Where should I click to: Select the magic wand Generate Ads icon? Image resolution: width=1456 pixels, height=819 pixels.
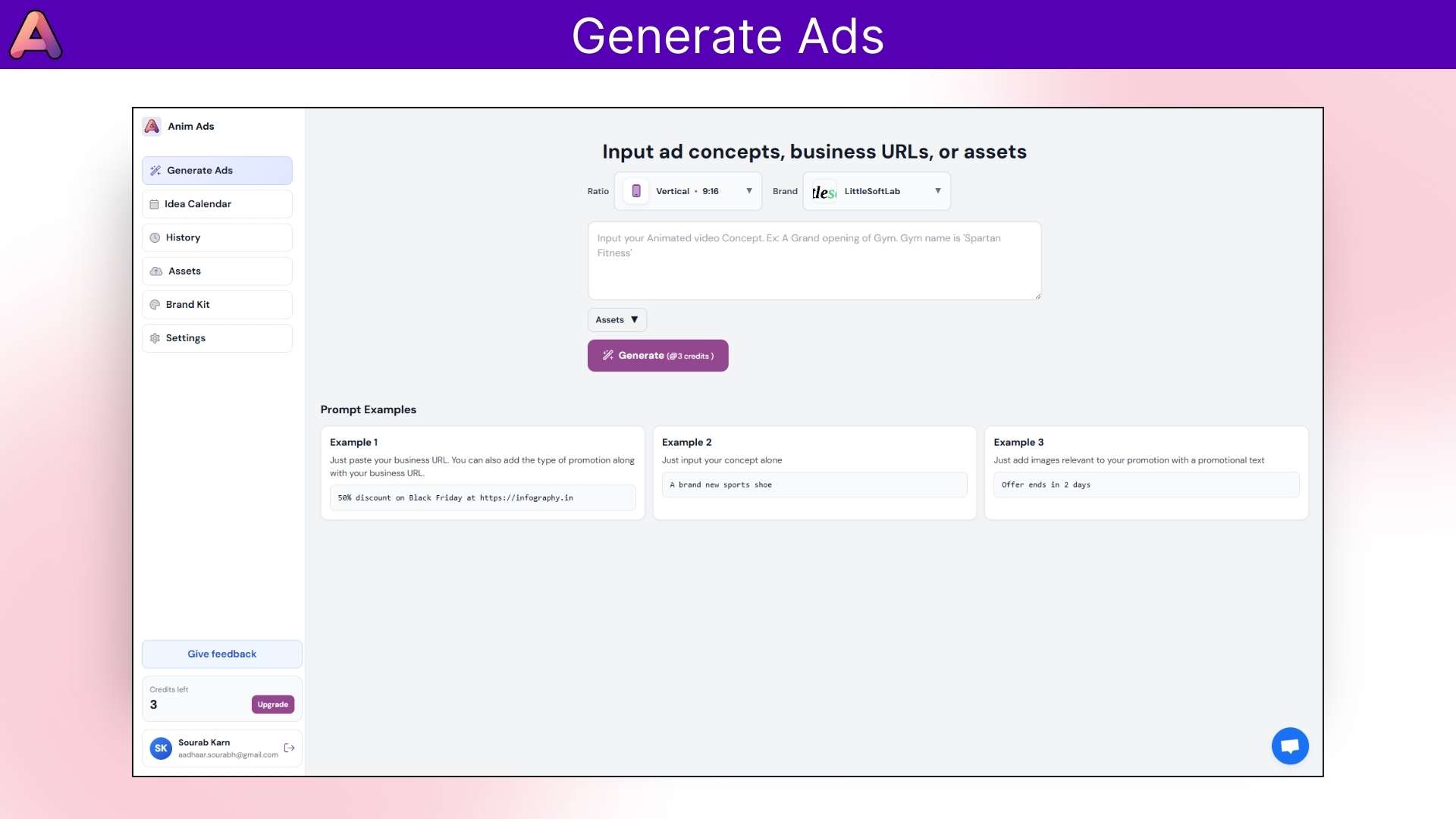155,170
